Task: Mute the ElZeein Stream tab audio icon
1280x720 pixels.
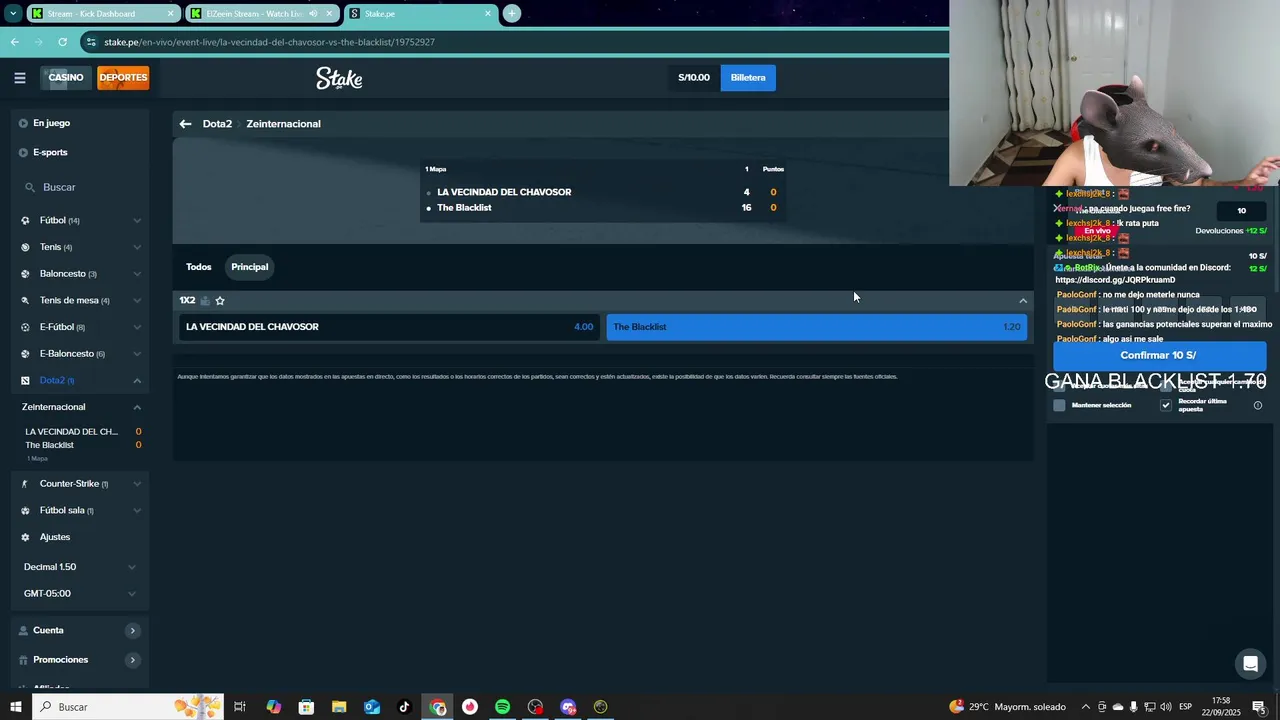Action: click(x=313, y=13)
